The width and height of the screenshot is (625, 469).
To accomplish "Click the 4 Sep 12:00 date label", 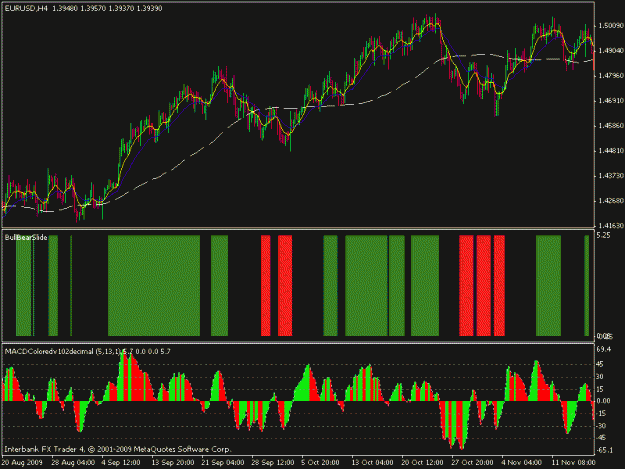I will [121, 463].
